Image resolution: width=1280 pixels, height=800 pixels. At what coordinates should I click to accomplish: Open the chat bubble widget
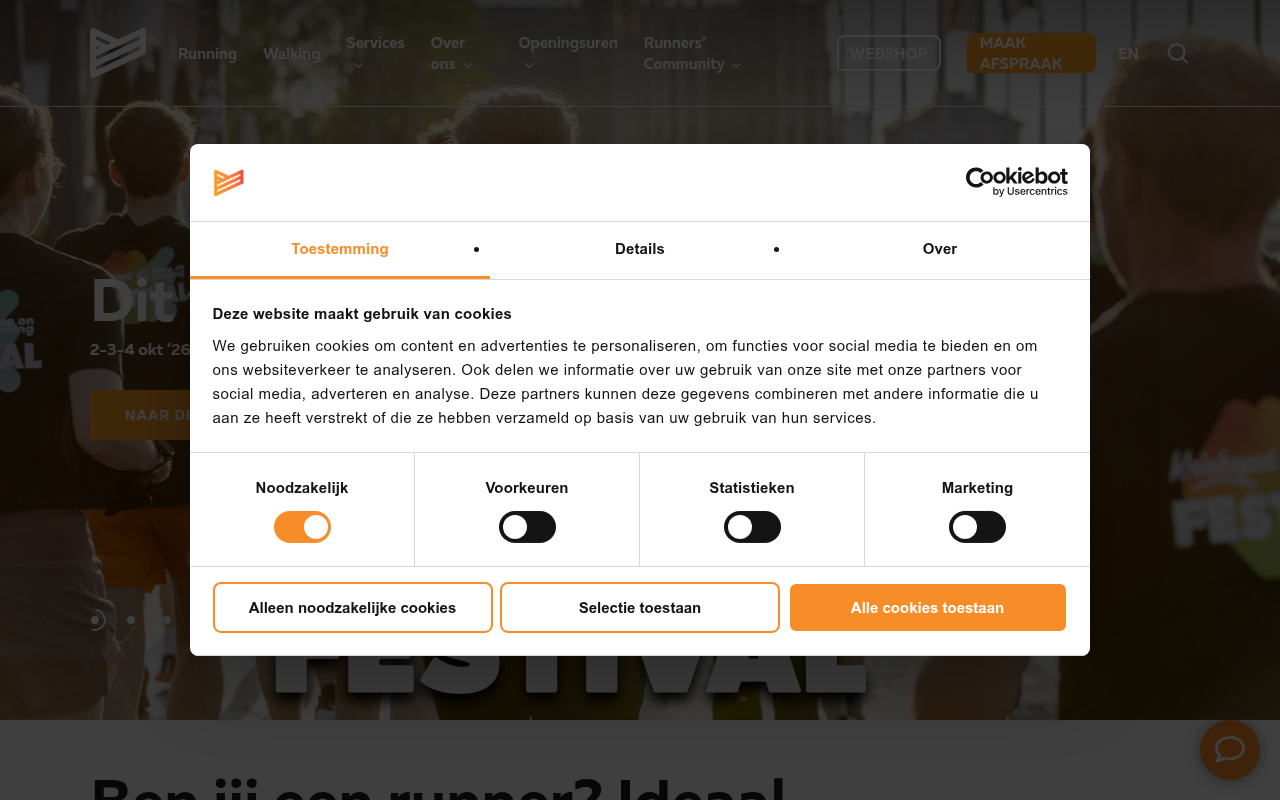(x=1230, y=750)
